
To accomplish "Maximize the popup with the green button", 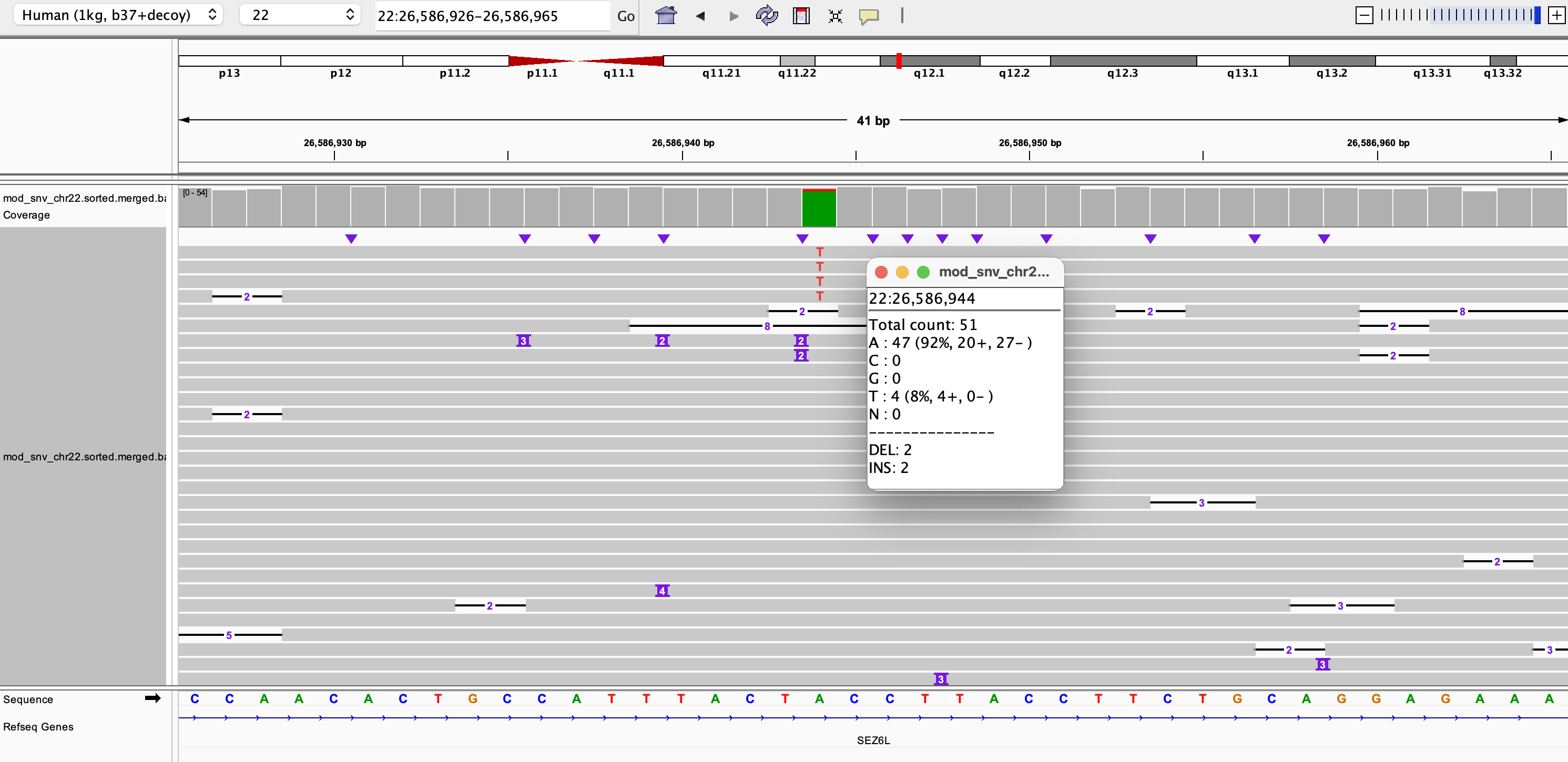I will pos(923,272).
